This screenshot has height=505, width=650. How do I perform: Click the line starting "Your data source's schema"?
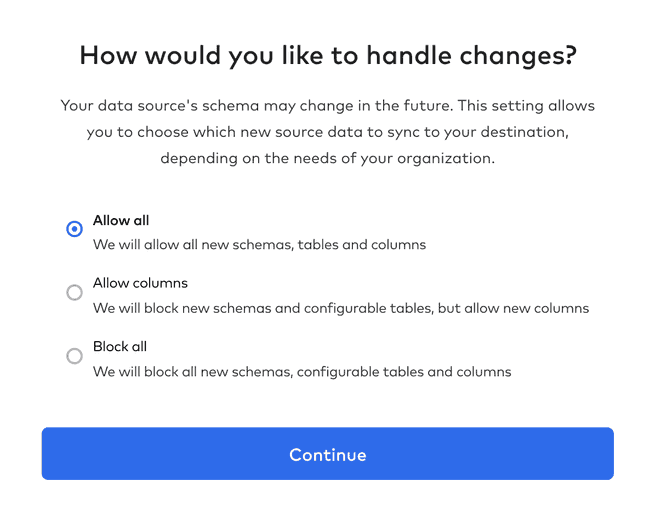point(327,105)
